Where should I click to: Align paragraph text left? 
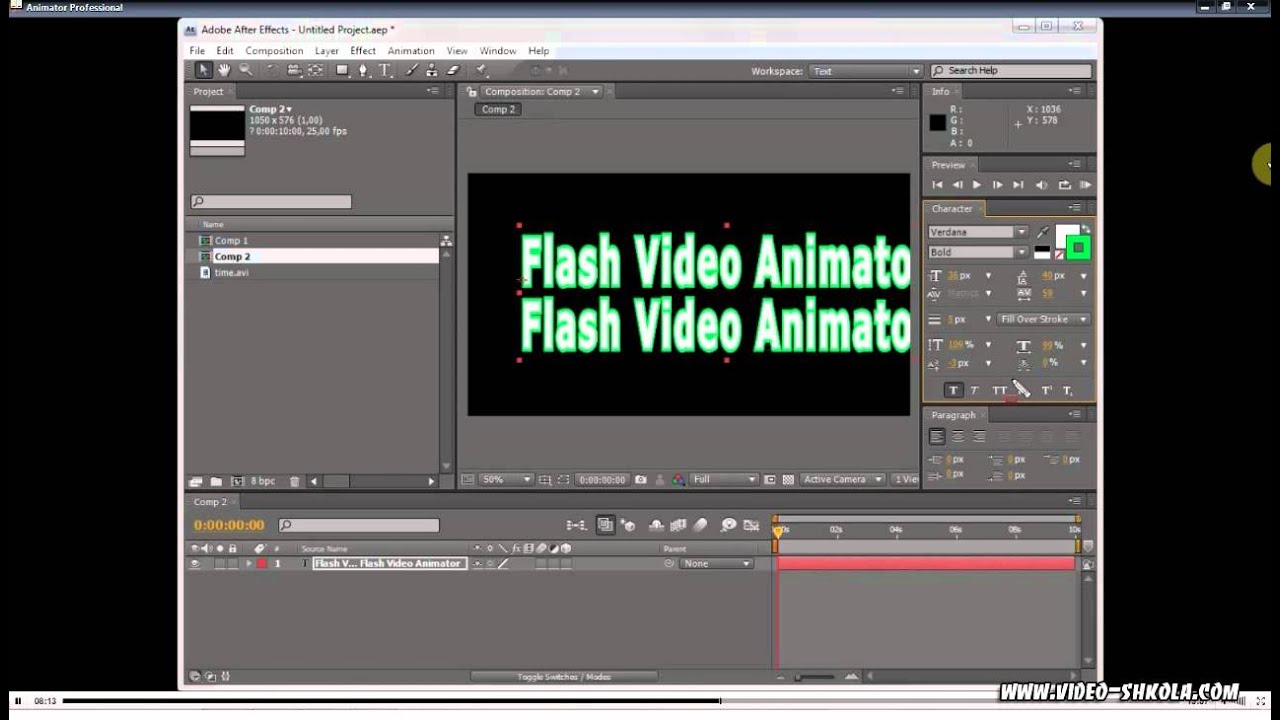coord(937,436)
